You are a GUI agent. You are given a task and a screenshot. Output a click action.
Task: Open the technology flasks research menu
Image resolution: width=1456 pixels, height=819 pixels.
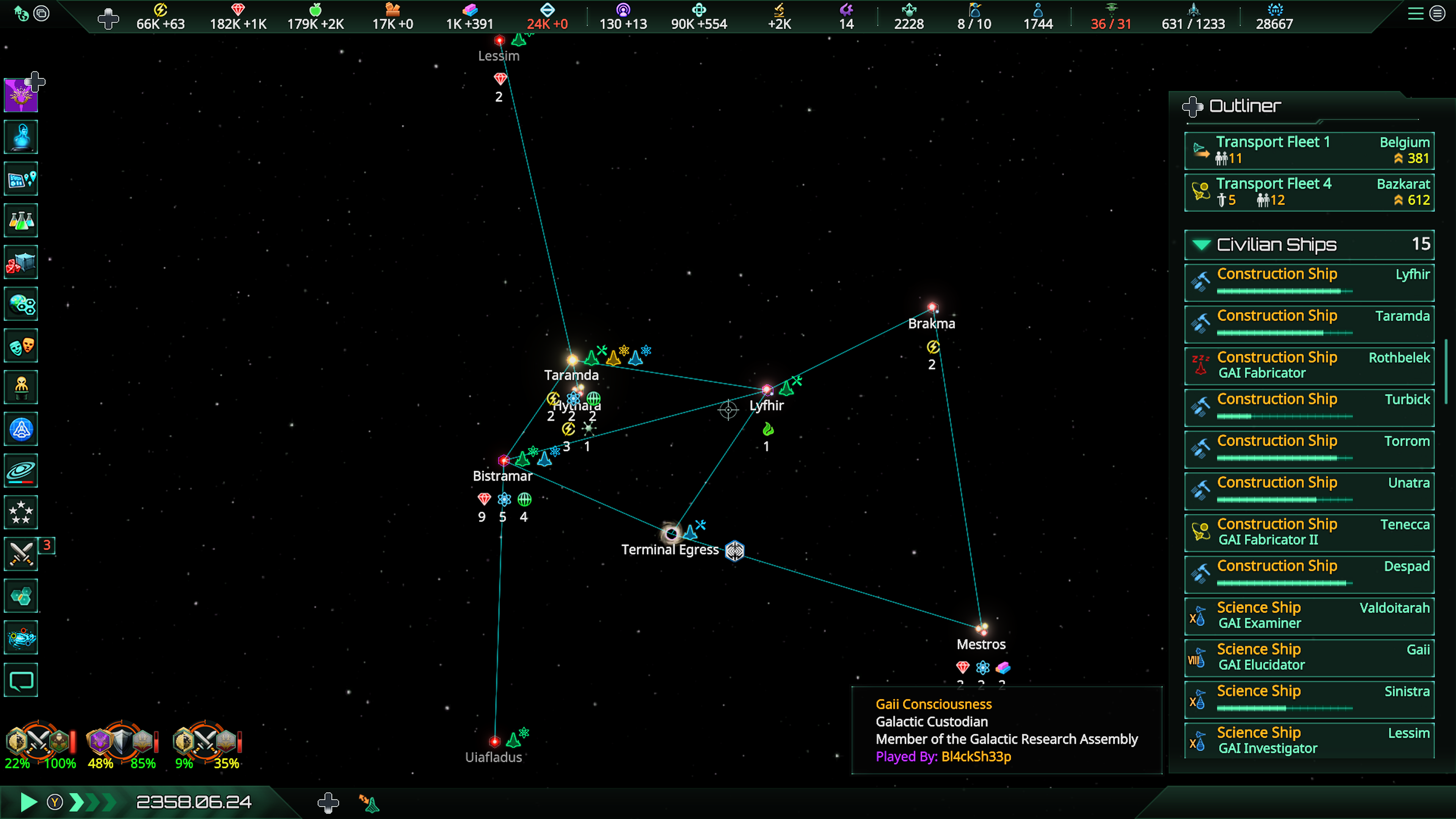21,220
